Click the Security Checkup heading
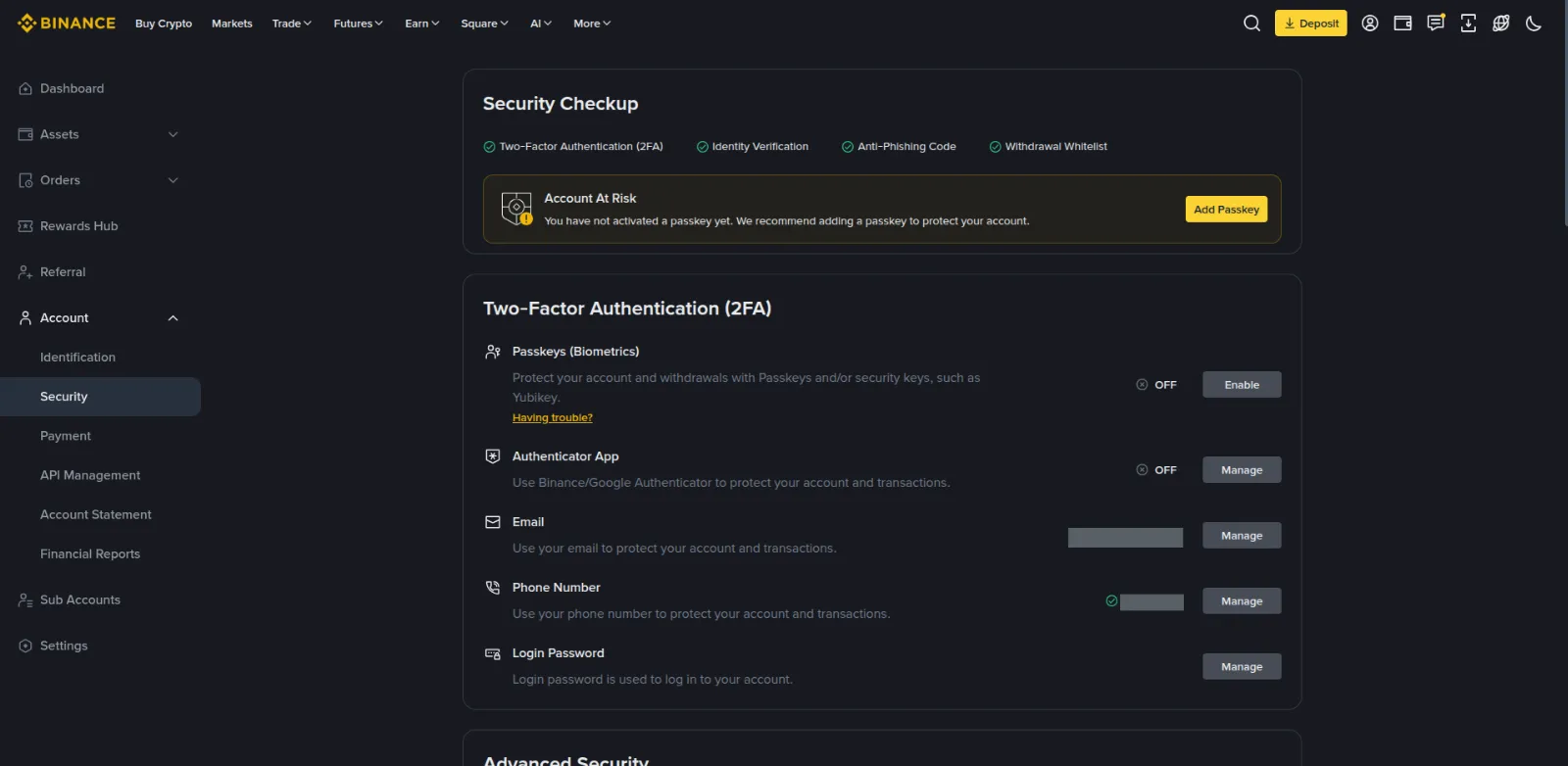The image size is (1568, 766). click(x=561, y=104)
